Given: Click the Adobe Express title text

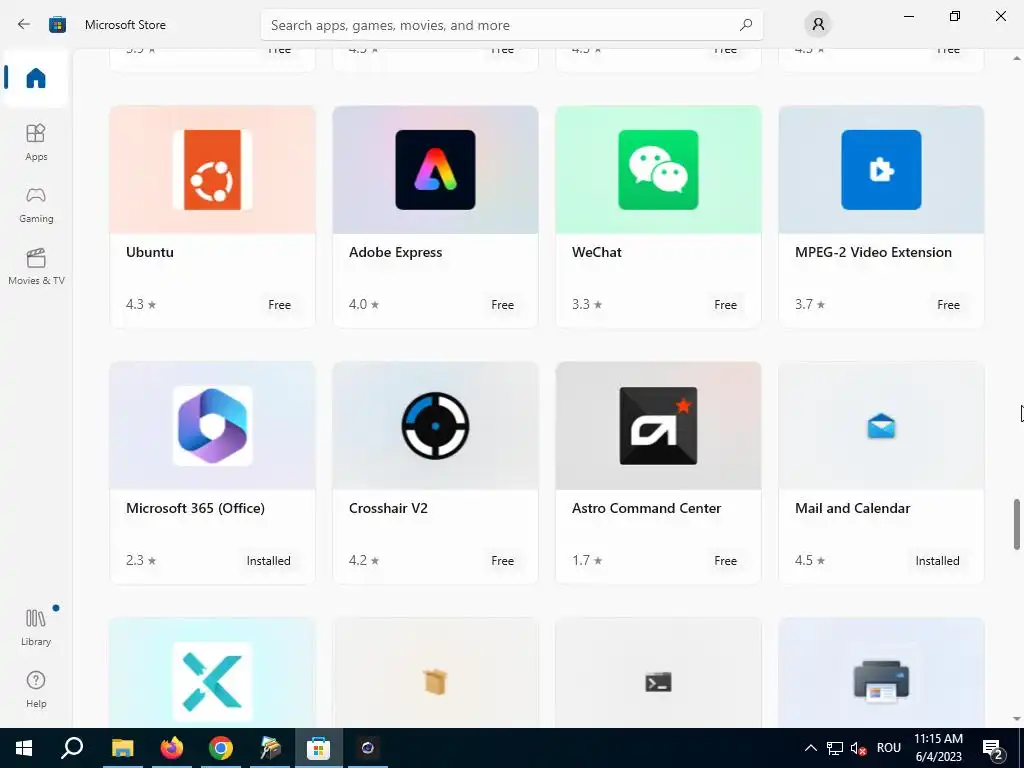Looking at the screenshot, I should [x=395, y=252].
